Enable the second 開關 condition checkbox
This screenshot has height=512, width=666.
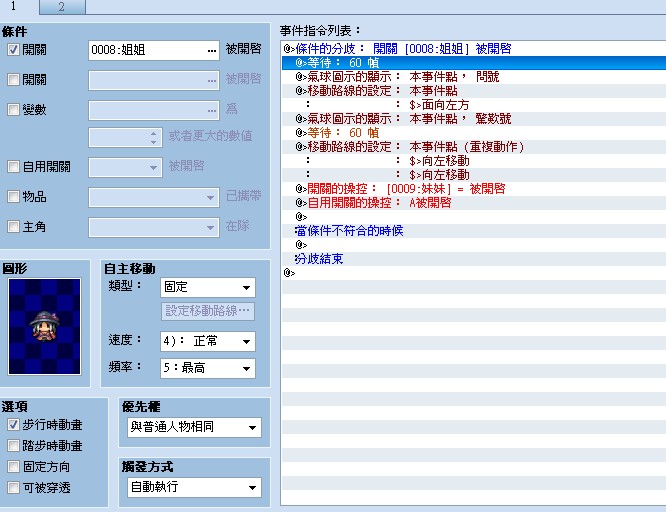click(13, 79)
